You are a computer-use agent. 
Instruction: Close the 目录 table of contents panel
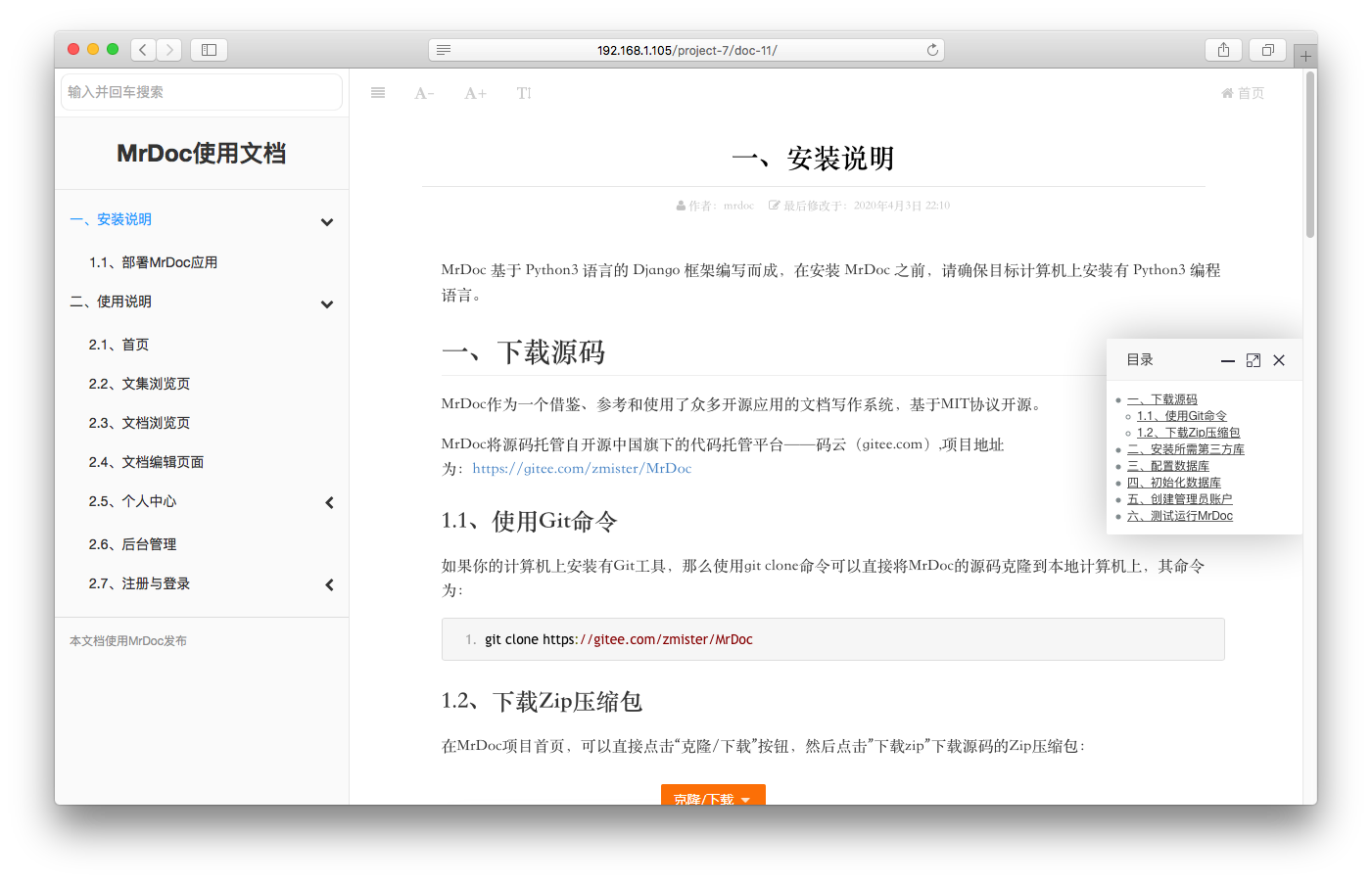click(x=1279, y=360)
